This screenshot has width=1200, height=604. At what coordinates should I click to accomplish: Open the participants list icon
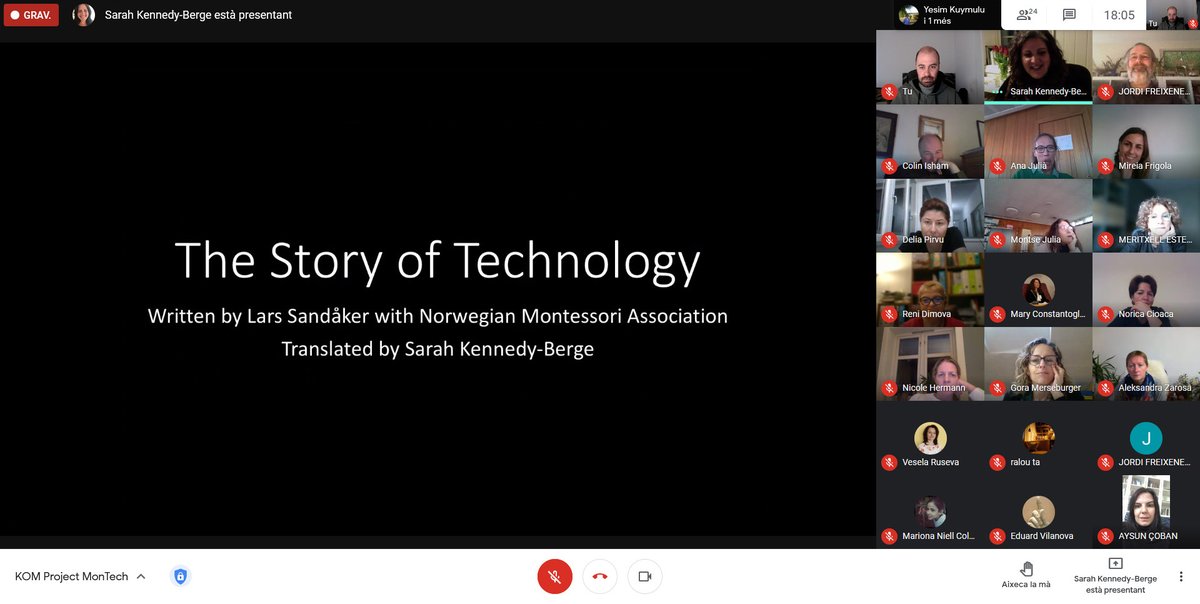[1028, 15]
